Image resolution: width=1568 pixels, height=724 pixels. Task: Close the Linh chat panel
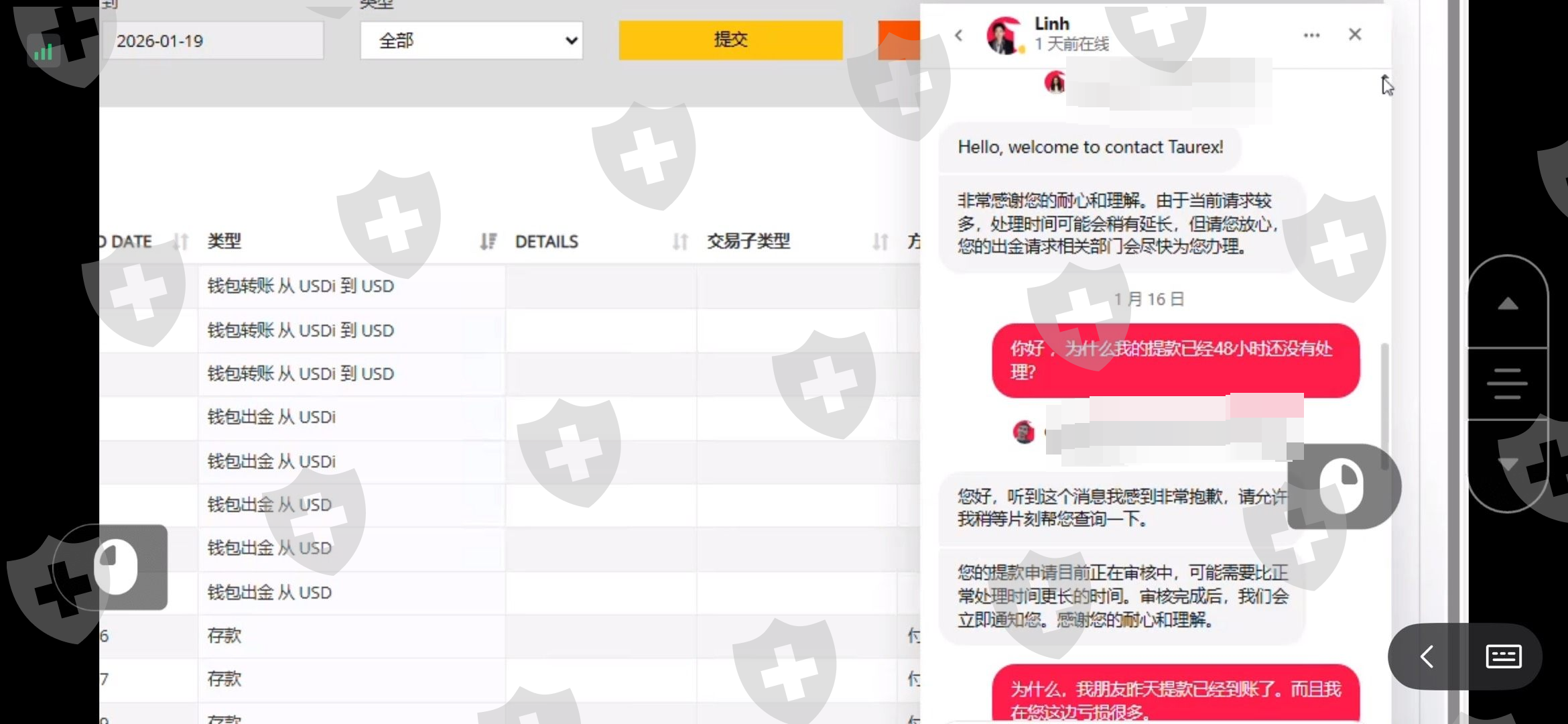pos(1355,34)
